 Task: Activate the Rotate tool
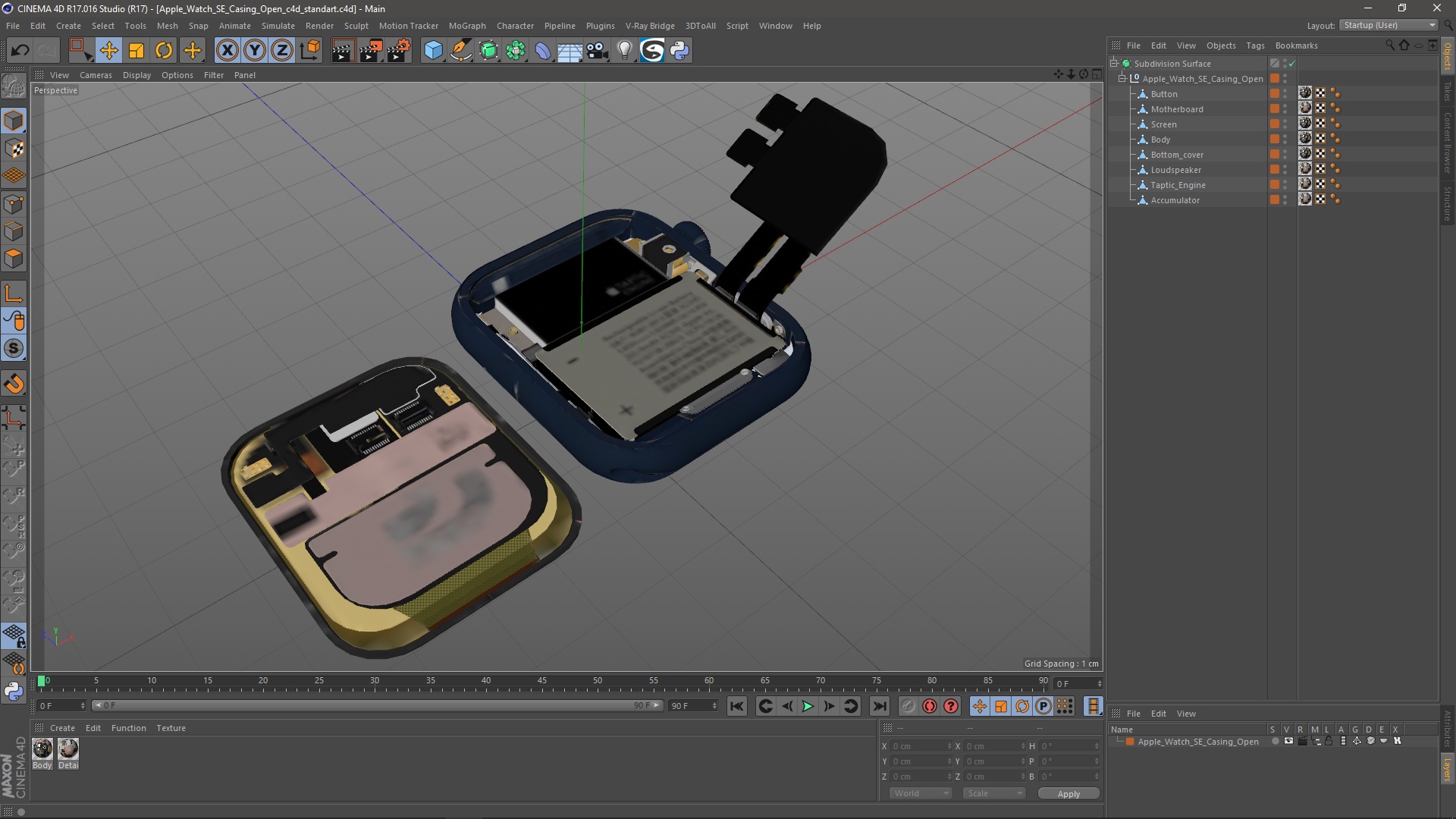(x=164, y=51)
